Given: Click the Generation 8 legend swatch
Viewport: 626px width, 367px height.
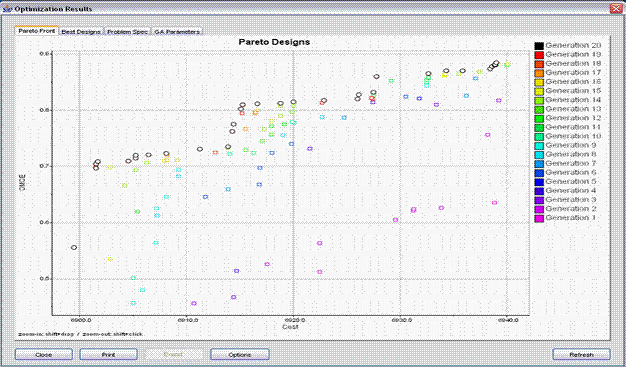Looking at the screenshot, I should point(539,155).
